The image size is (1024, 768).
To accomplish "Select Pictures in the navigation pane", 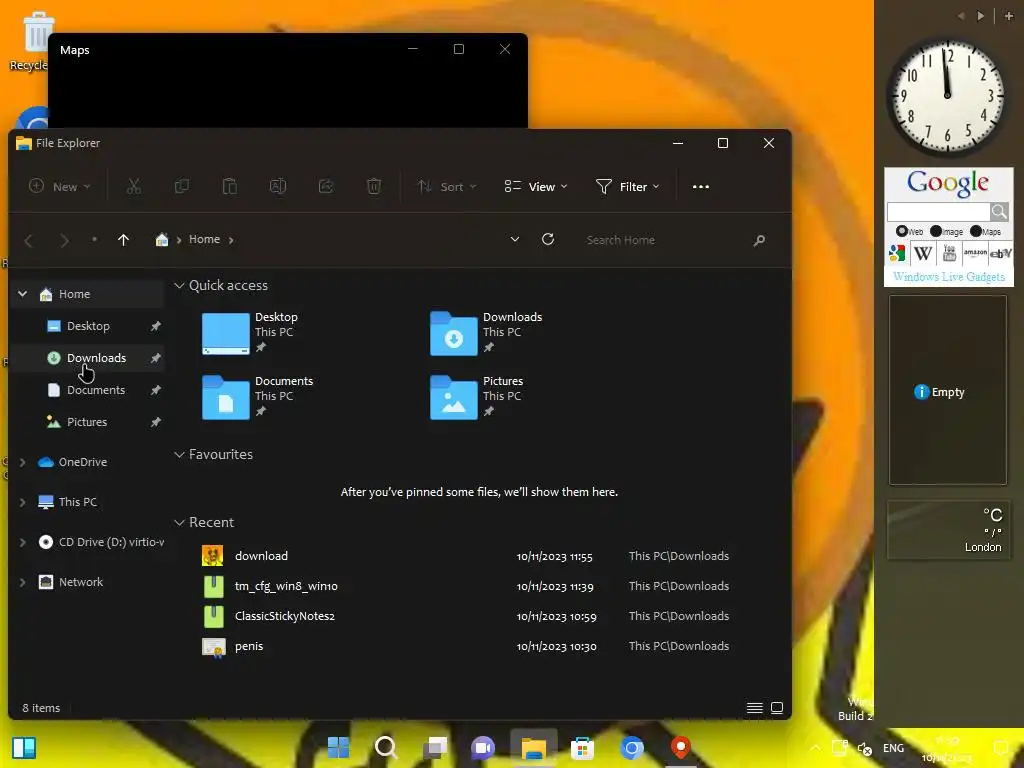I will (x=87, y=422).
